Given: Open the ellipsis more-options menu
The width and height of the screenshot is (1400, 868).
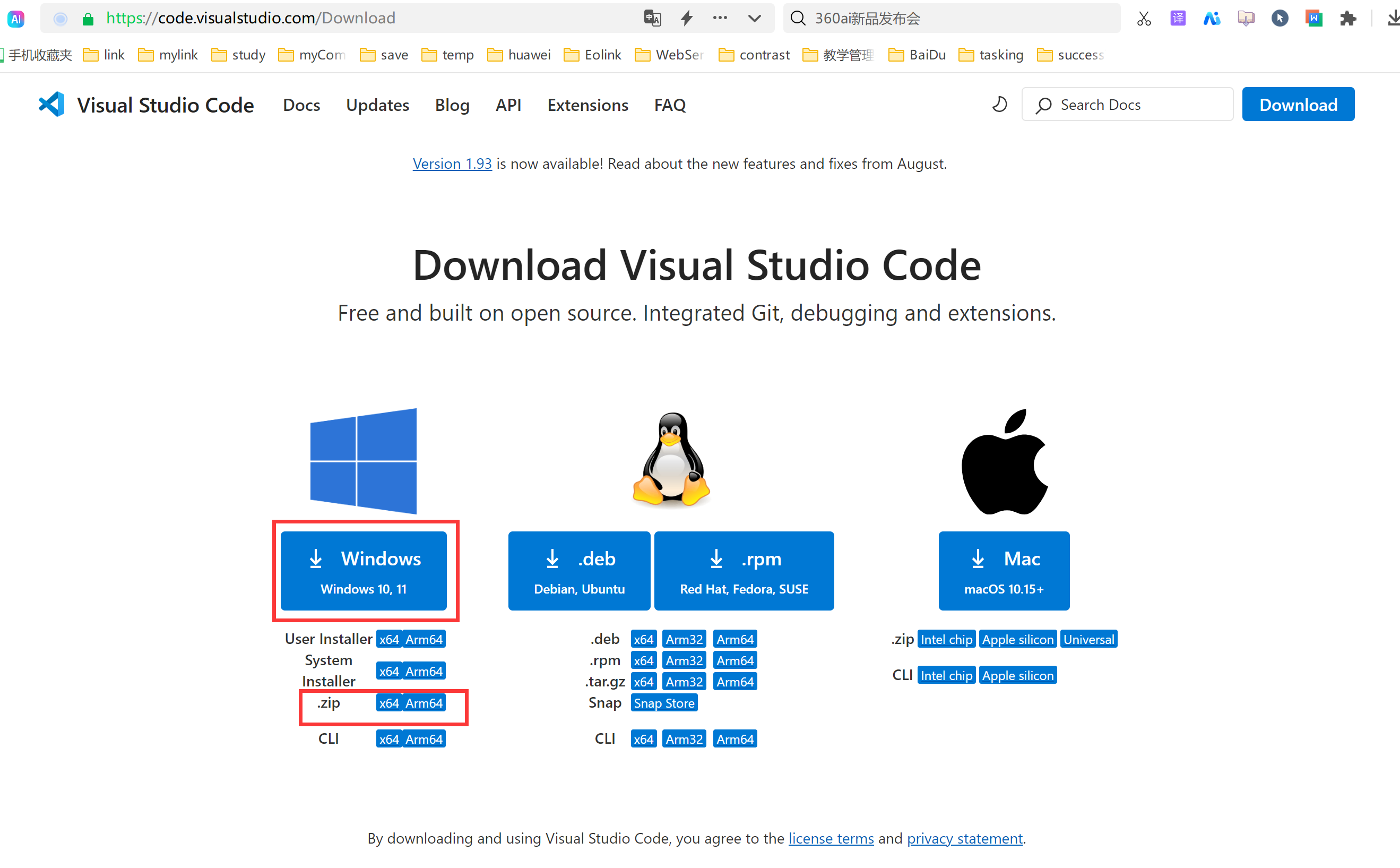Looking at the screenshot, I should coord(720,18).
